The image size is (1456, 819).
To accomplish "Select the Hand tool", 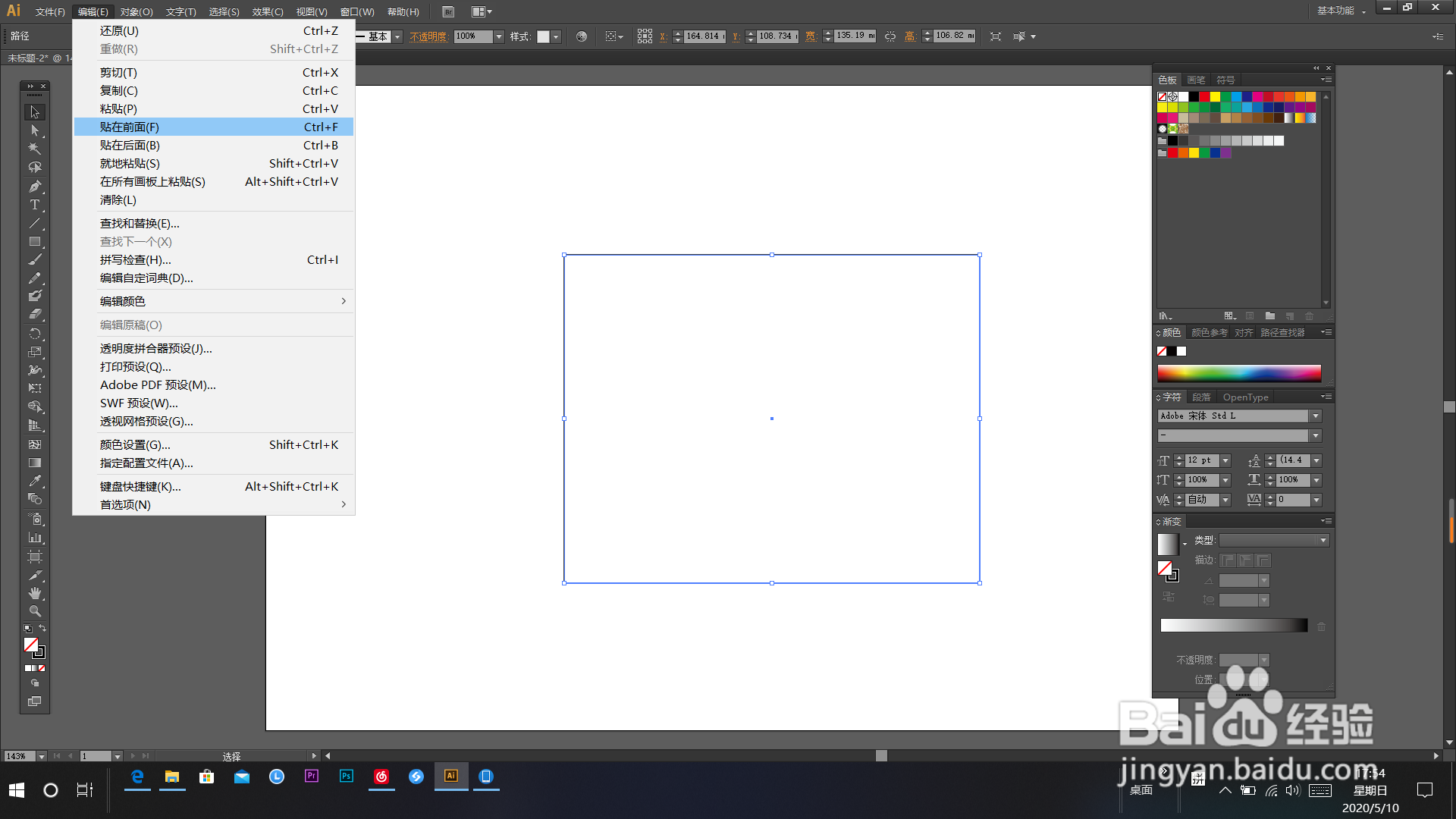I will 34,593.
